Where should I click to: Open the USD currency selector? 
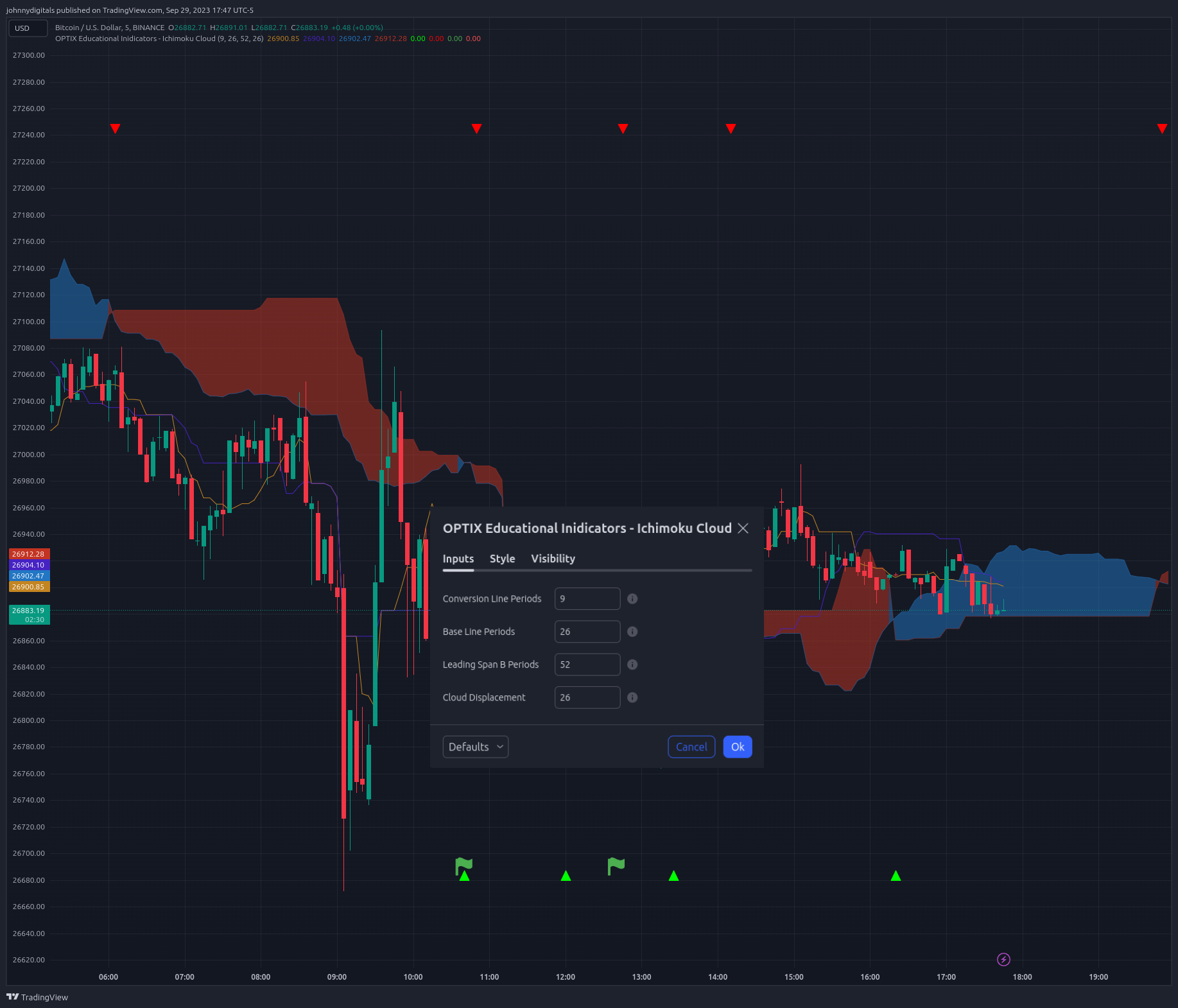coord(28,28)
